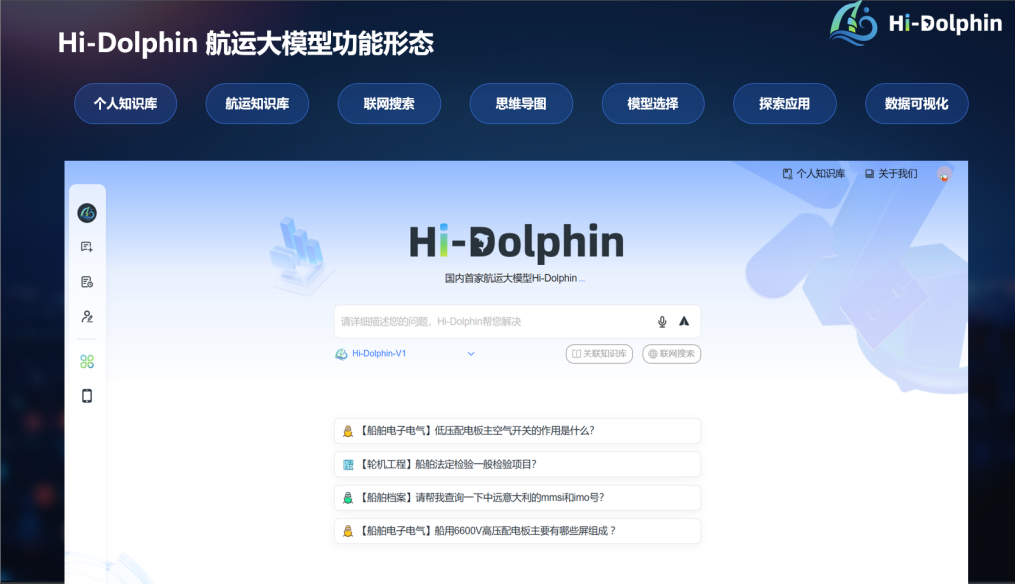Activate voice input microphone icon
Viewport: 1015px width, 584px height.
(662, 321)
